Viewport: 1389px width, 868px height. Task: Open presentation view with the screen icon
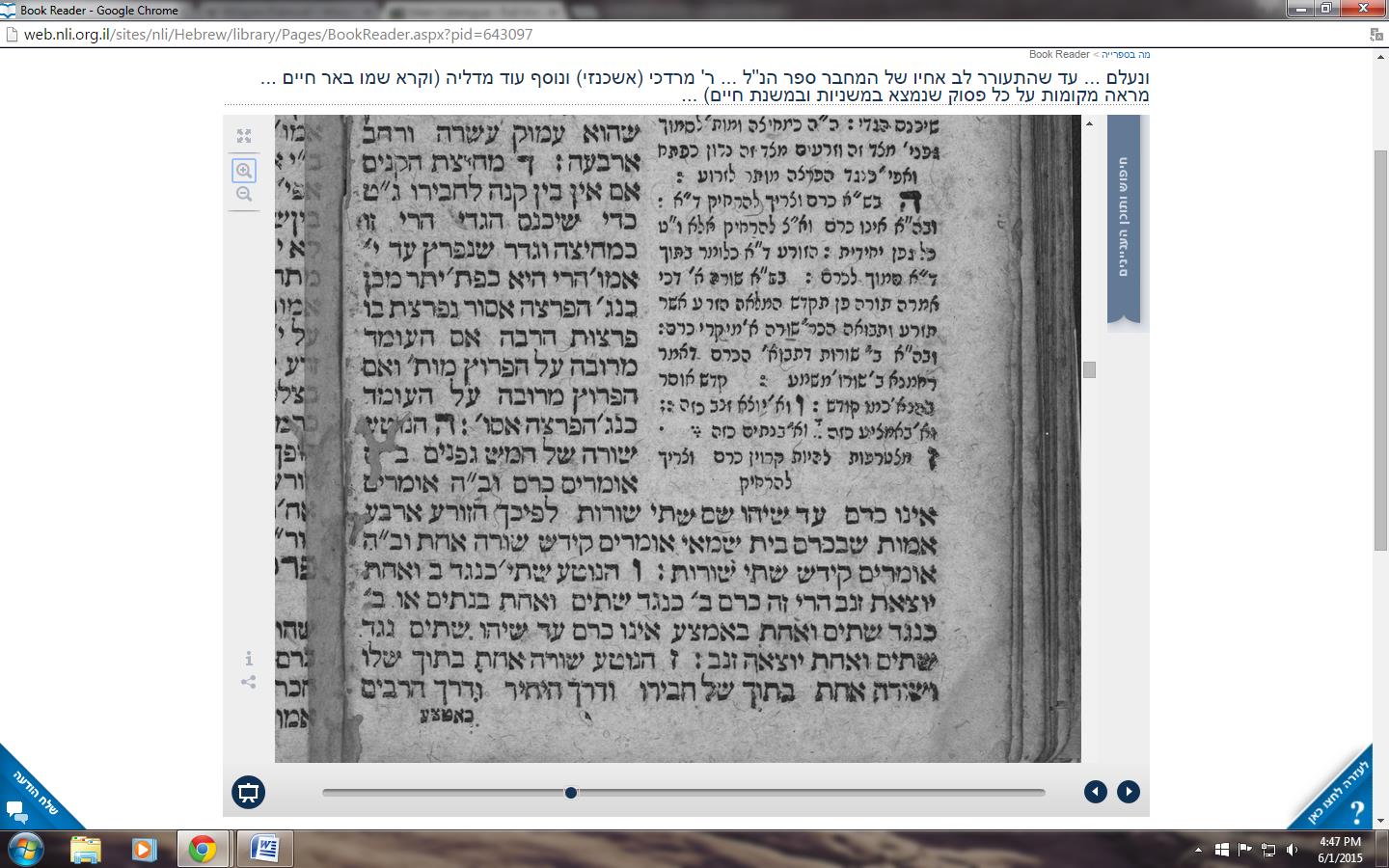[x=249, y=792]
